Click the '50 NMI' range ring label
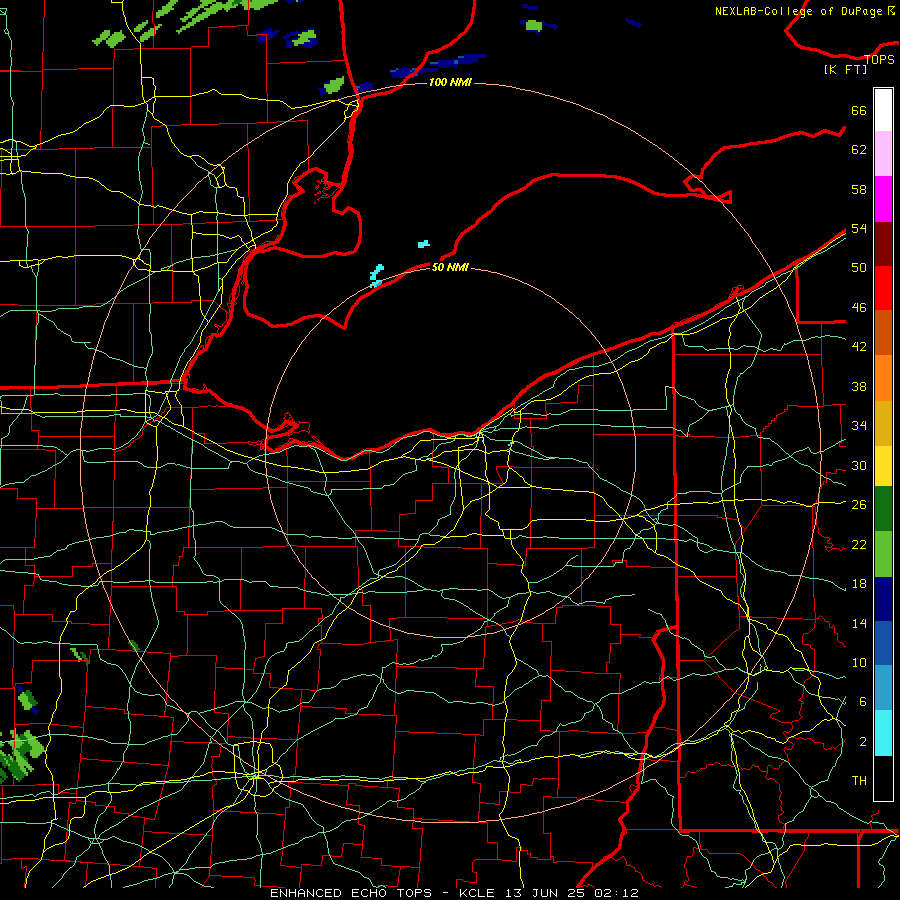Viewport: 900px width, 900px height. click(x=450, y=267)
